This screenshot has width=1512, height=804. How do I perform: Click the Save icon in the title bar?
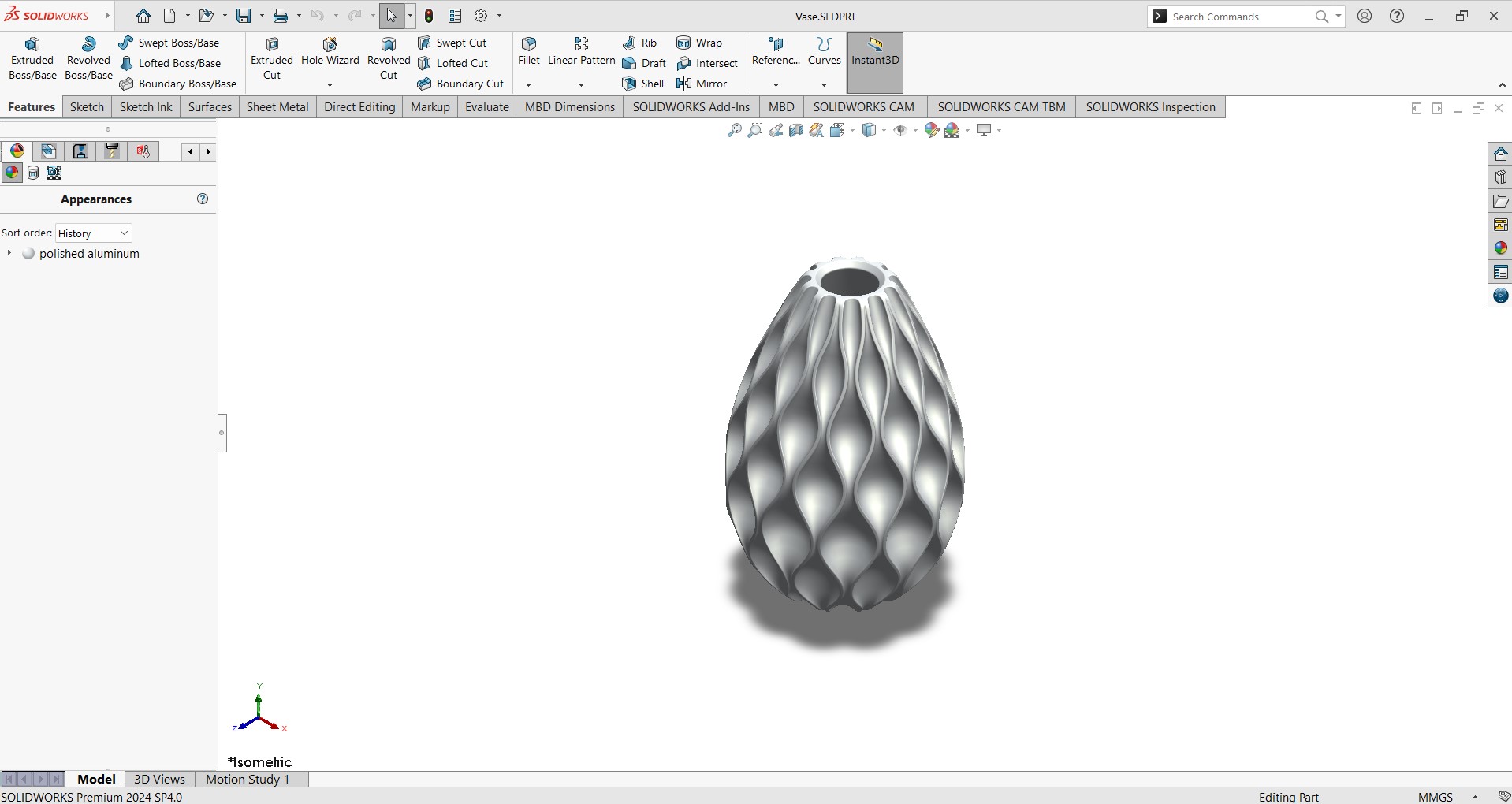244,16
